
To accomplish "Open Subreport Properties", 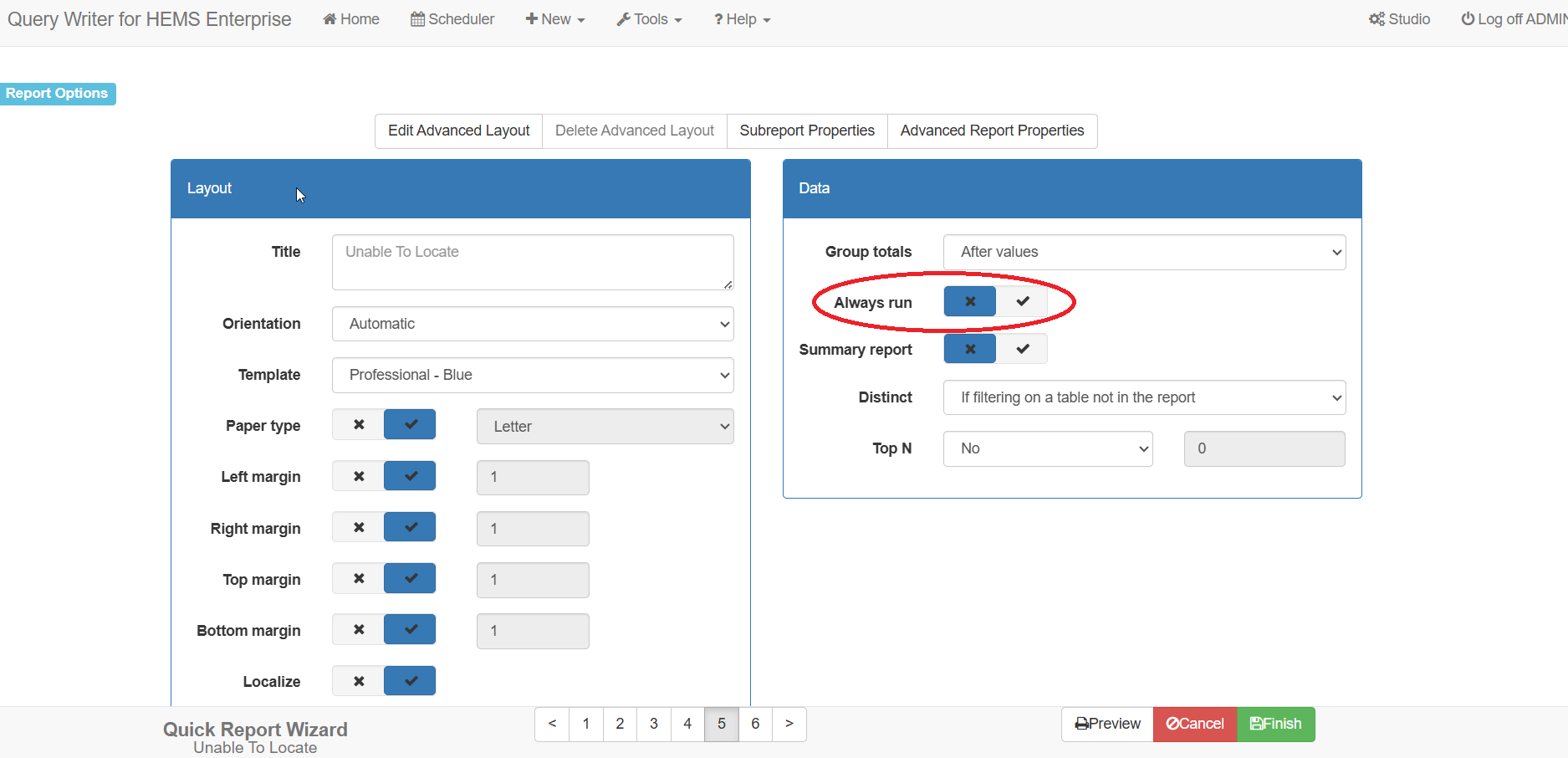I will 807,131.
